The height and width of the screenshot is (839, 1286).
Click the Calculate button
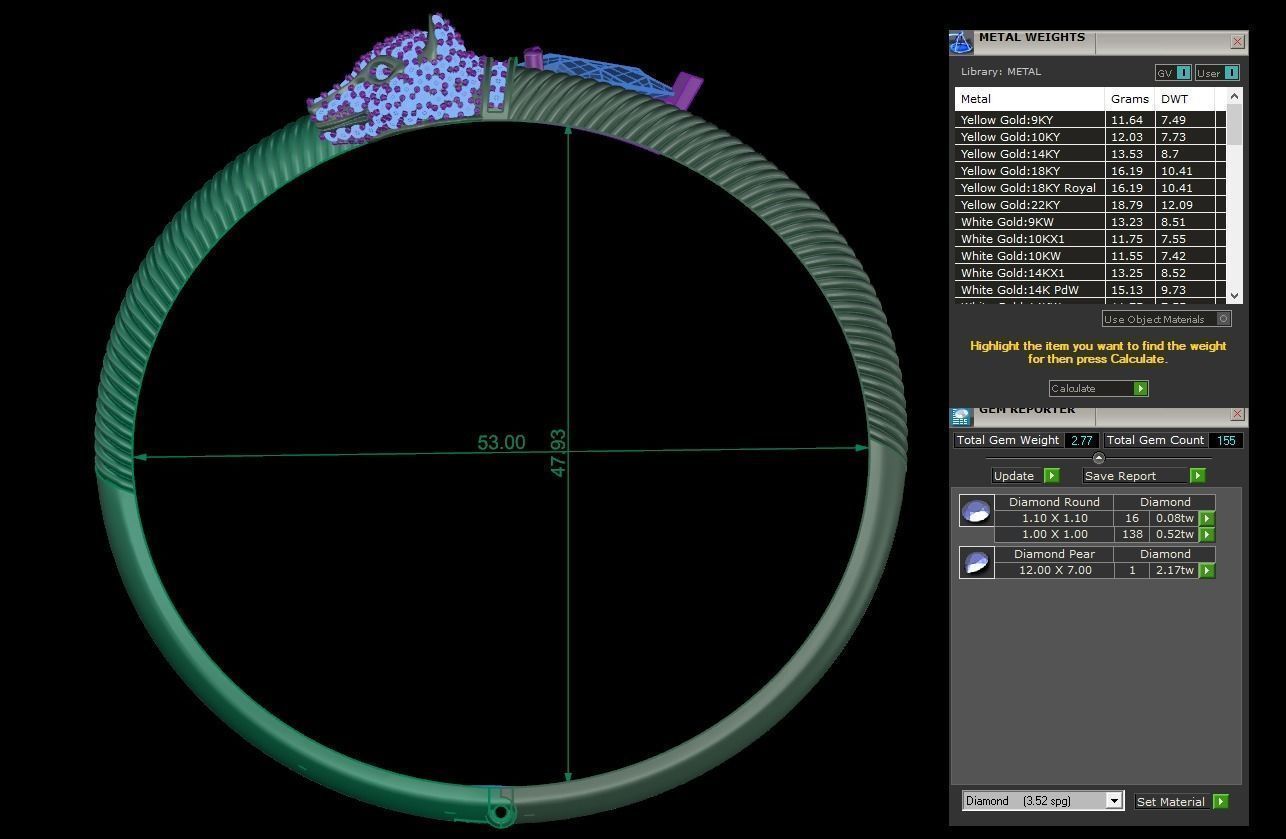pos(1098,388)
